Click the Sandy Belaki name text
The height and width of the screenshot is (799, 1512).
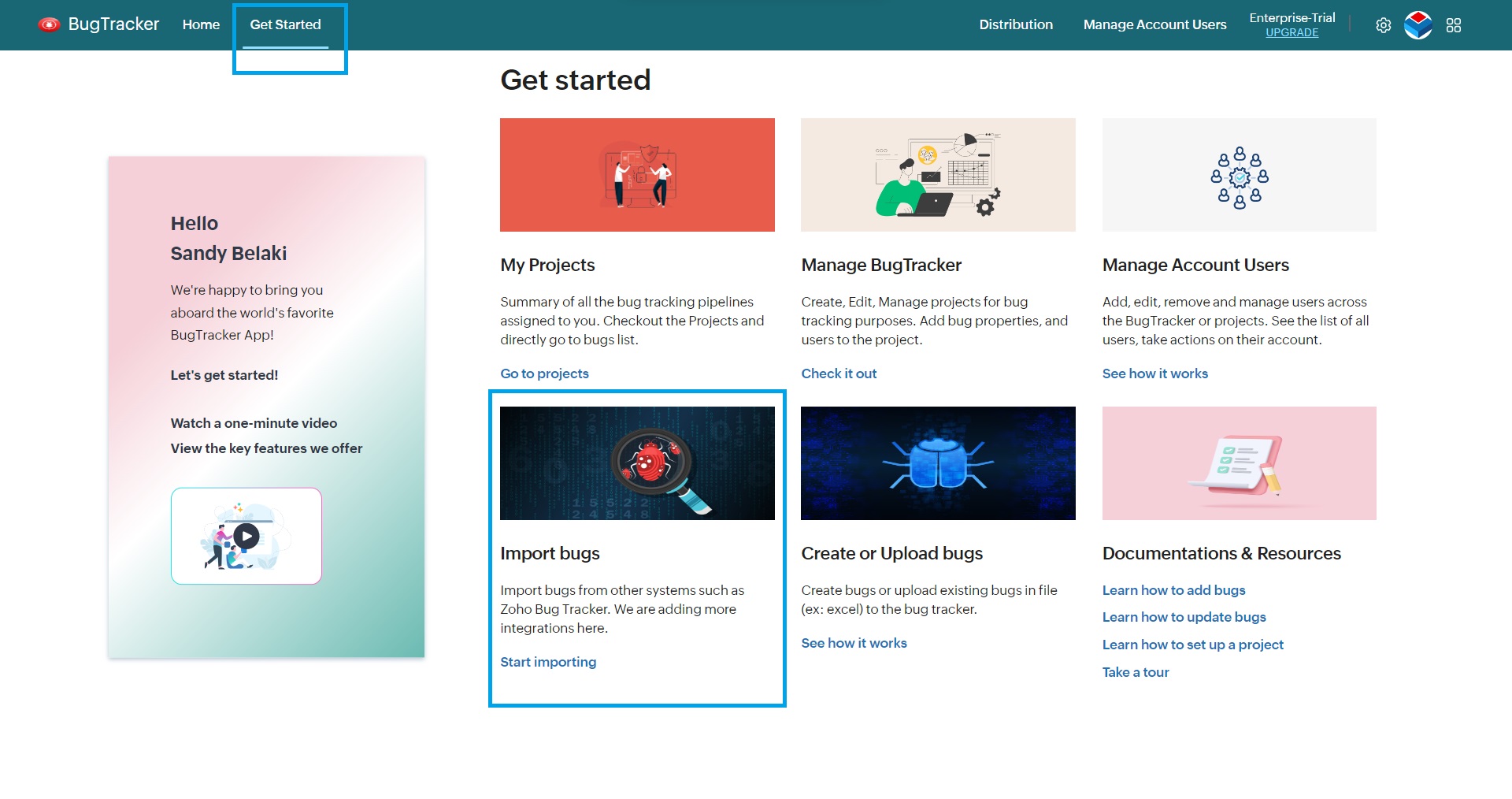coord(228,253)
